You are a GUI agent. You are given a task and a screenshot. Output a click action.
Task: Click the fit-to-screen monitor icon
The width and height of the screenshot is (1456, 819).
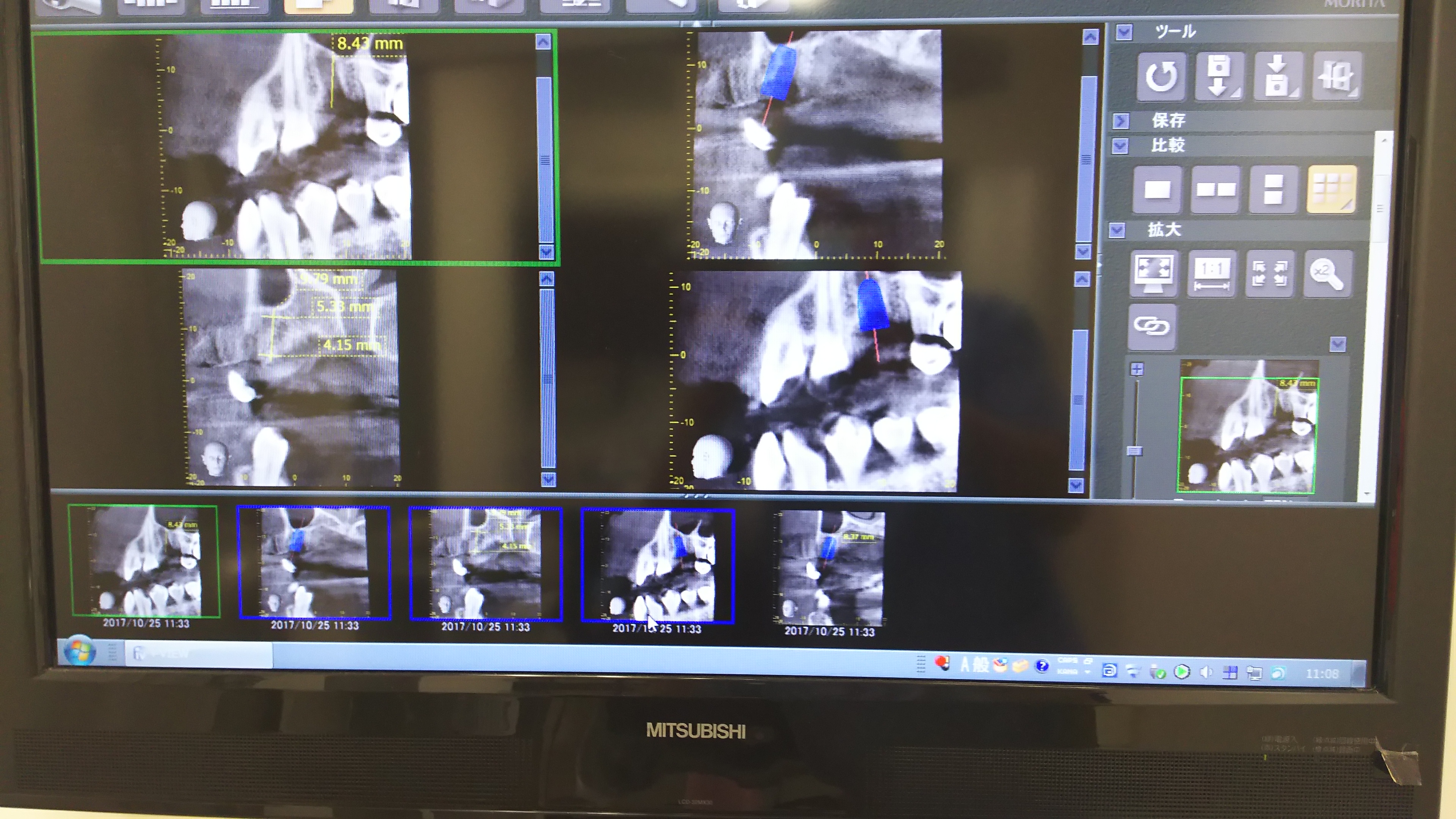point(1153,273)
